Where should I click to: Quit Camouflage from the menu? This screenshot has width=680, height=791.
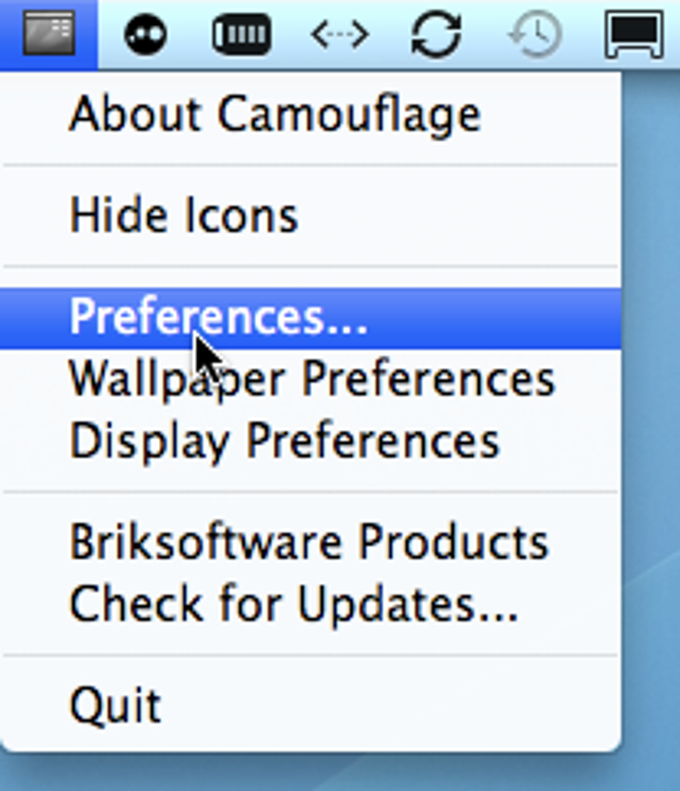coord(114,705)
